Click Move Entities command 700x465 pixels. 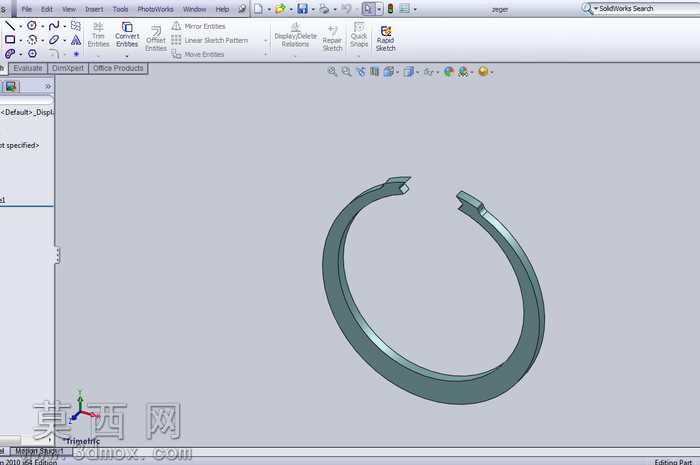pos(198,54)
